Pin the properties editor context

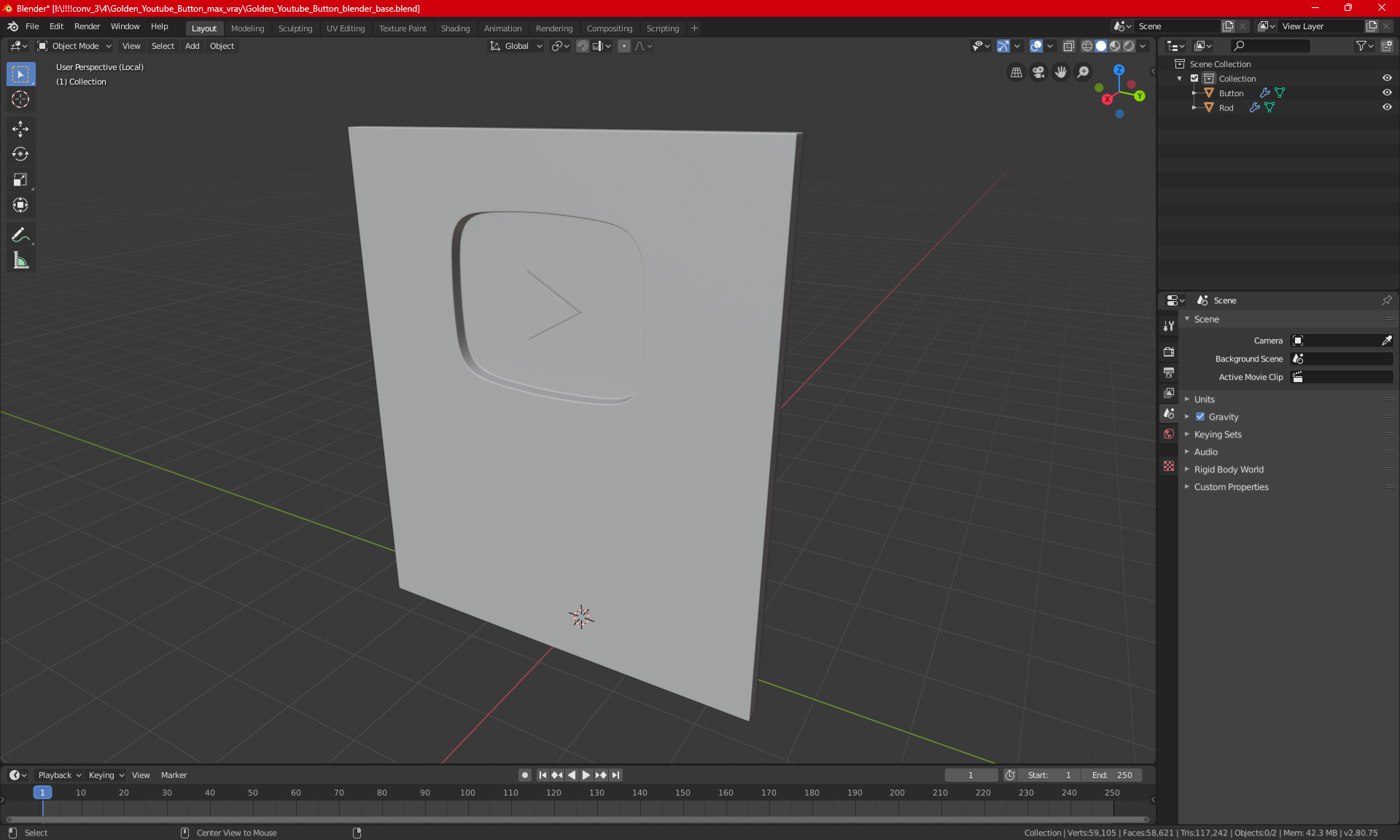tap(1386, 300)
